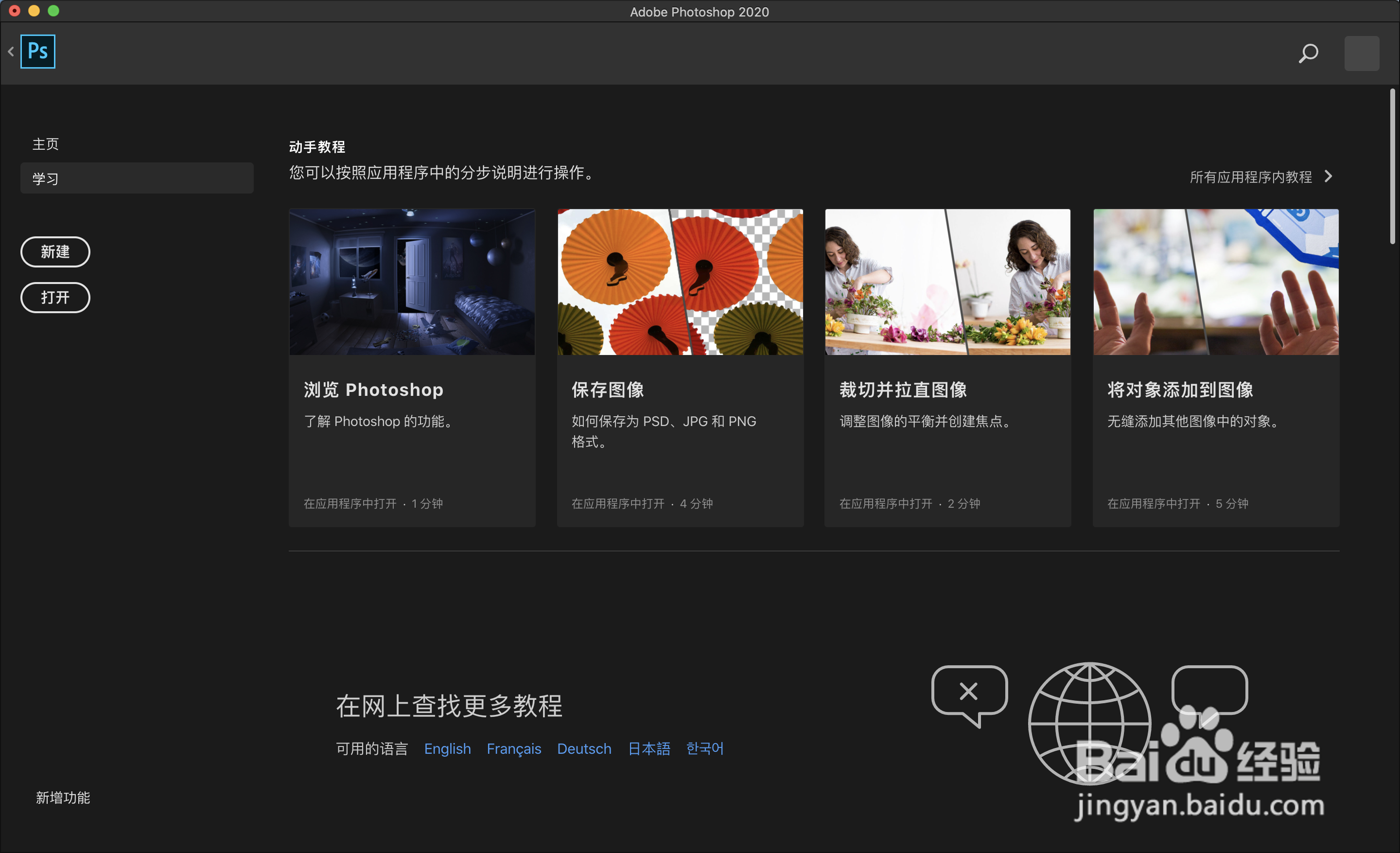Viewport: 1400px width, 853px height.
Task: Click the yellow minimize window button
Action: (34, 11)
